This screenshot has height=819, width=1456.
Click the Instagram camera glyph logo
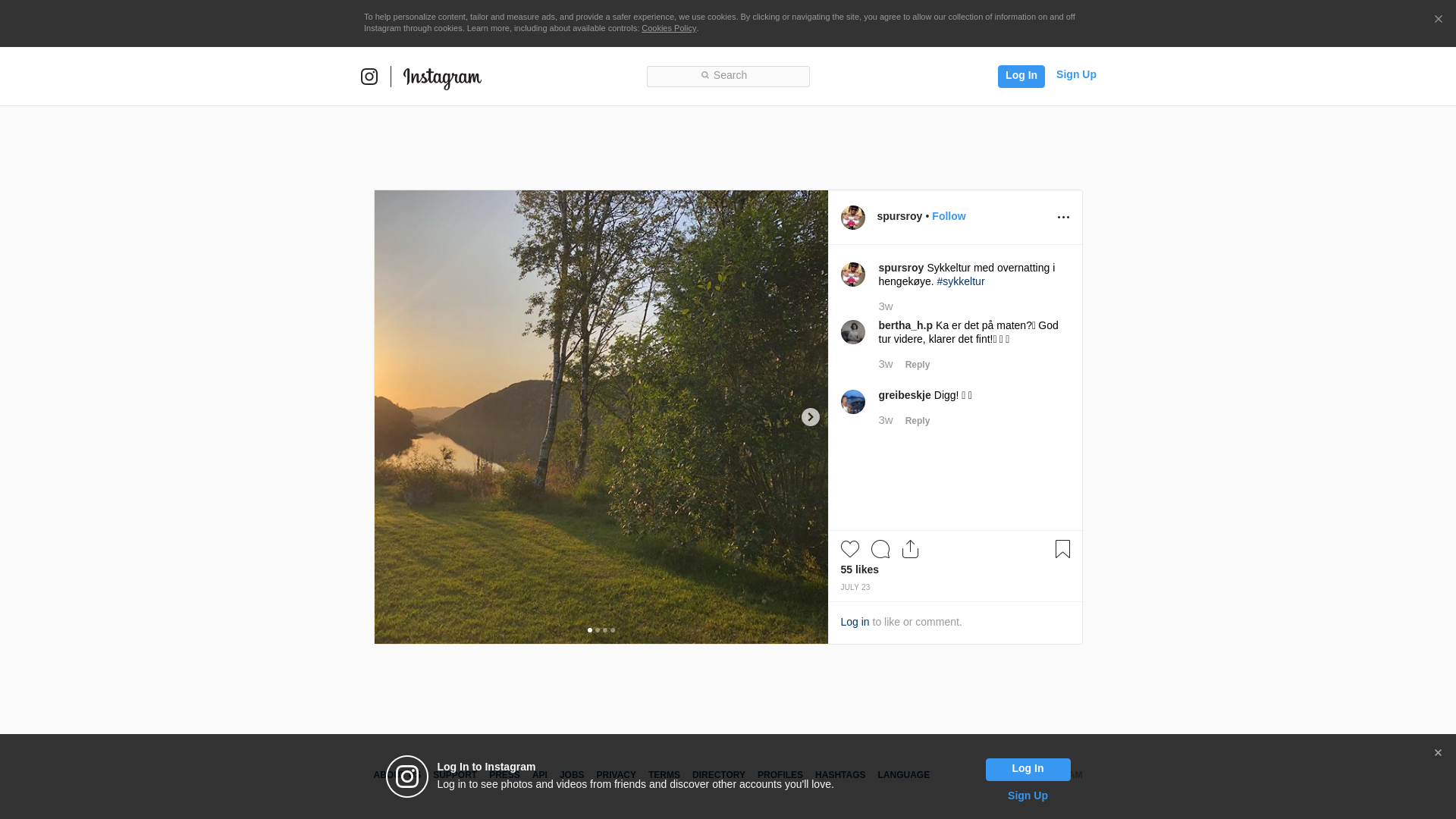tap(369, 77)
